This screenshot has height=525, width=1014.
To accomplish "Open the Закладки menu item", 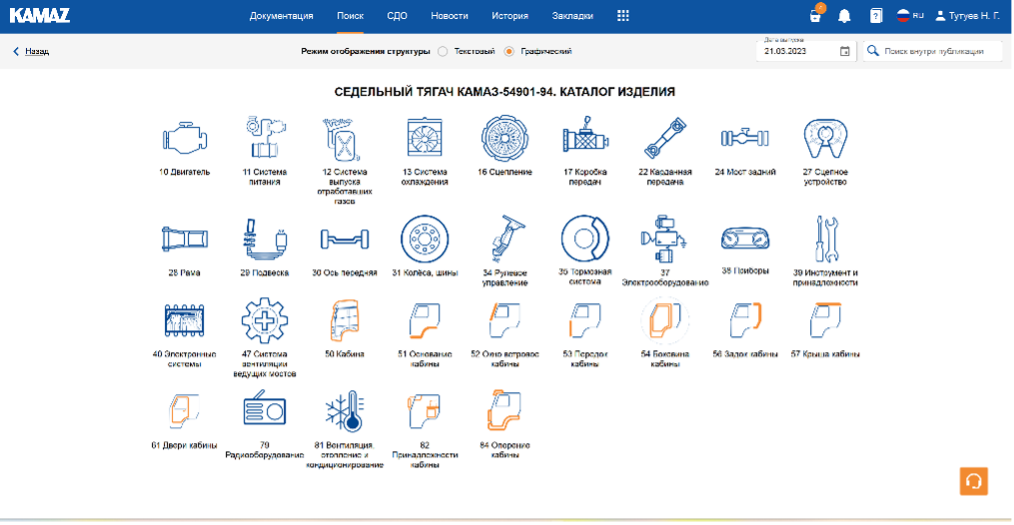I will pyautogui.click(x=572, y=16).
